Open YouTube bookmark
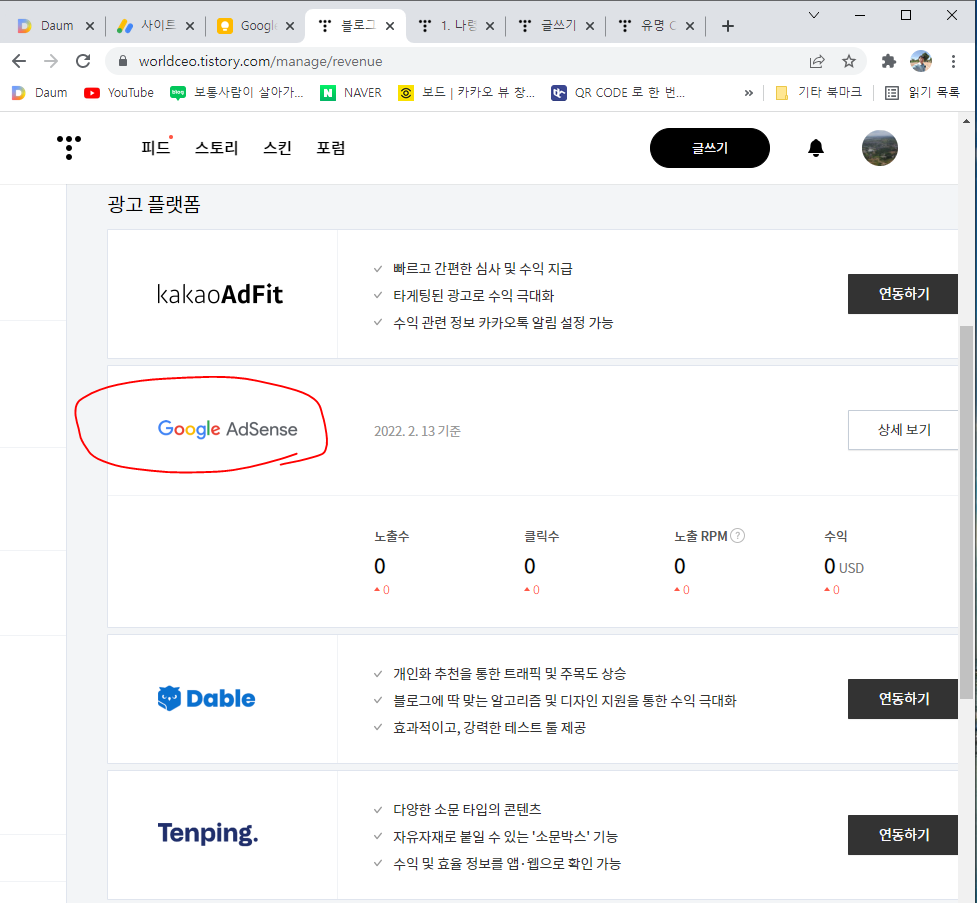This screenshot has width=977, height=903. (118, 93)
